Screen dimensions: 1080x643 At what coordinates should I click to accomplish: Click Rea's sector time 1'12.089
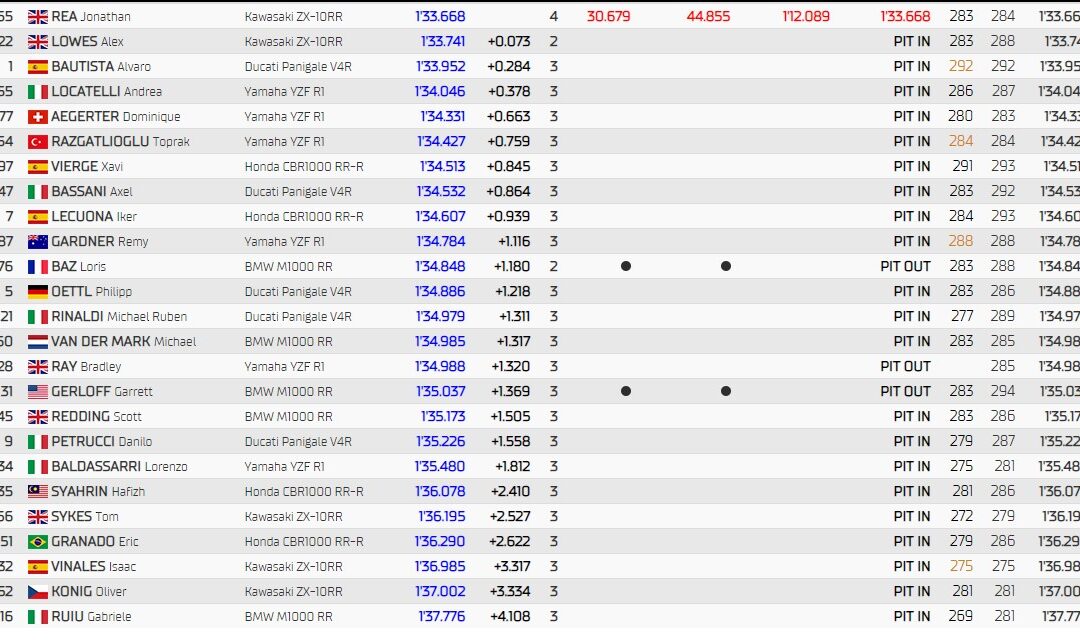[x=806, y=17]
